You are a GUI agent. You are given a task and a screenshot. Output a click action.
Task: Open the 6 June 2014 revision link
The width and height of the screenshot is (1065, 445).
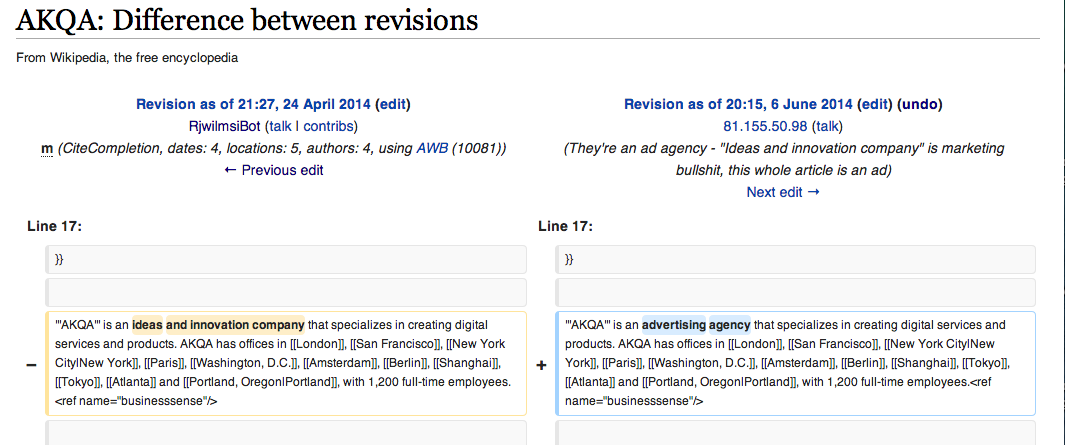738,104
